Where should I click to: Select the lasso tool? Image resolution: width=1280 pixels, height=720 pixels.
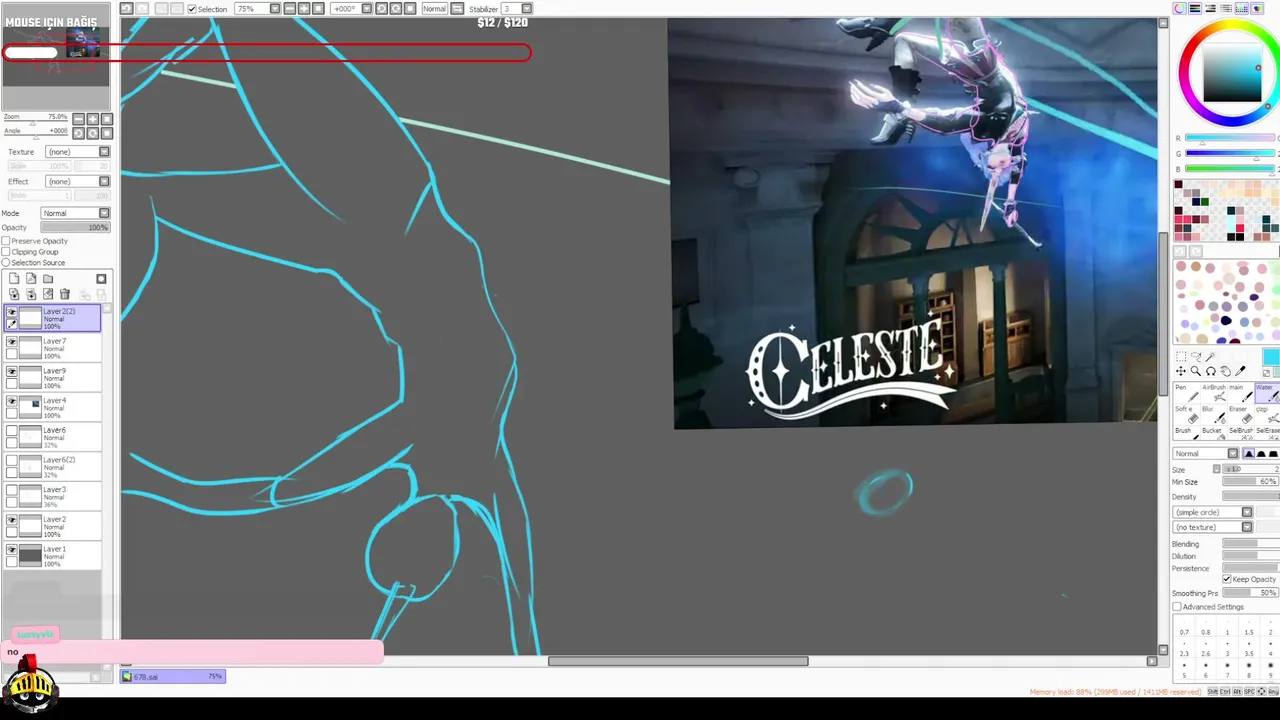1196,357
